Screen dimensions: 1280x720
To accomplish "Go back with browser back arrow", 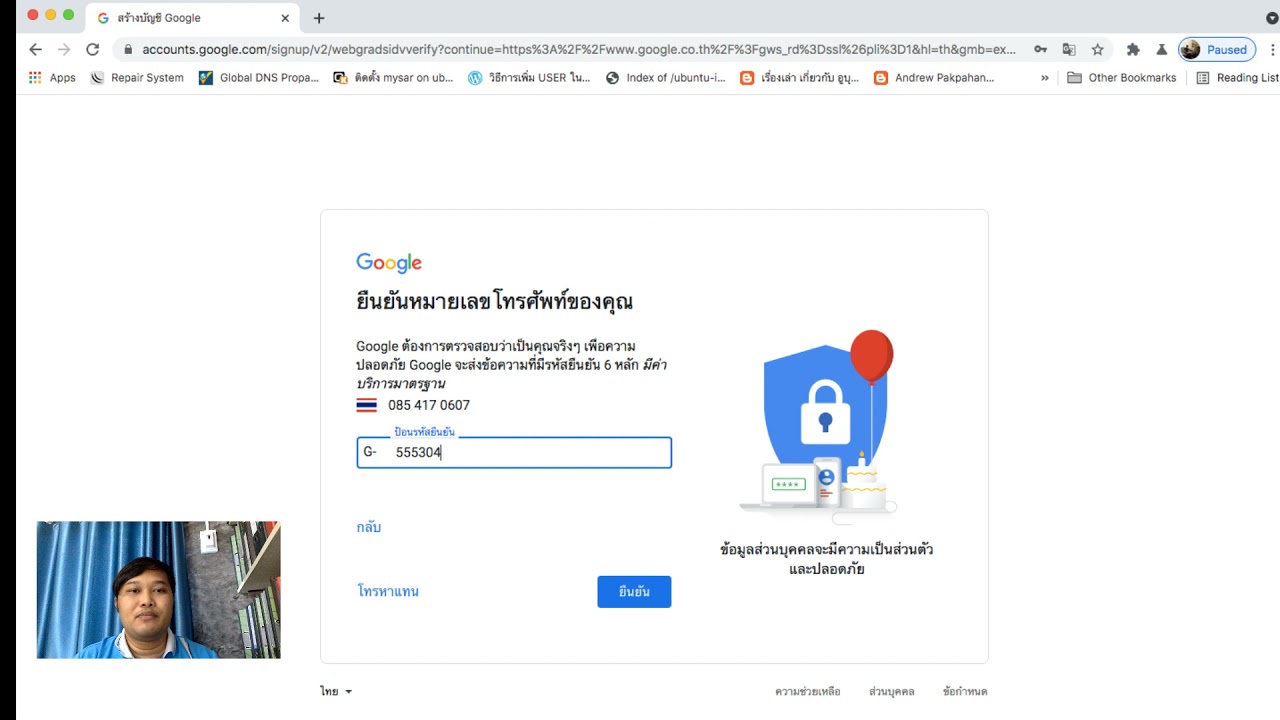I will coord(36,49).
